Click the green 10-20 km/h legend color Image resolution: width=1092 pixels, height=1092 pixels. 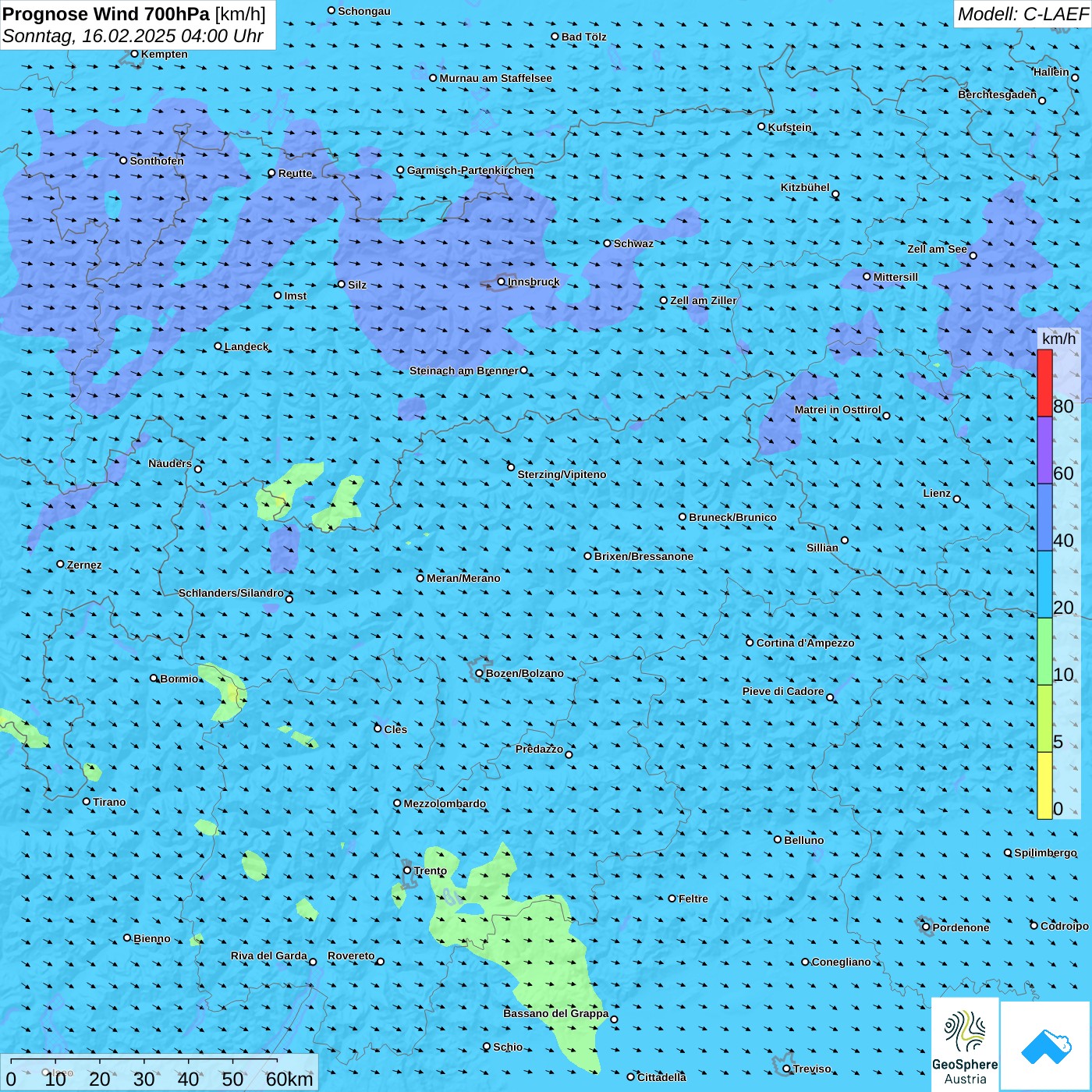[x=1044, y=651]
